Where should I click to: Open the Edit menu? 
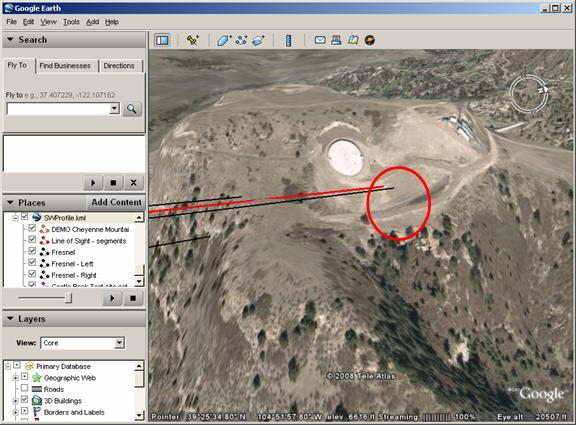[28, 22]
